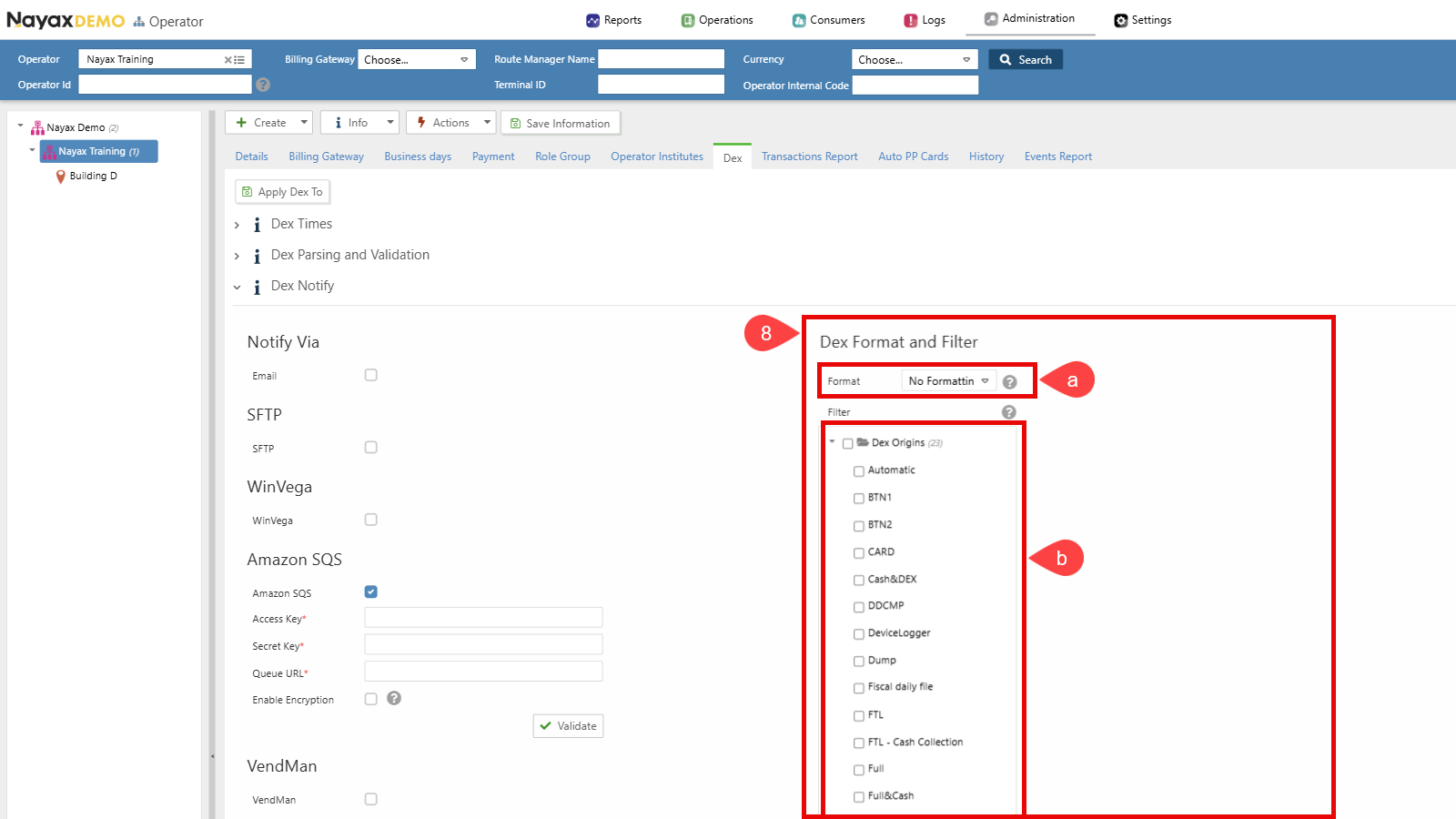Select Nayax Training in the tree
1456x819 pixels.
click(98, 151)
